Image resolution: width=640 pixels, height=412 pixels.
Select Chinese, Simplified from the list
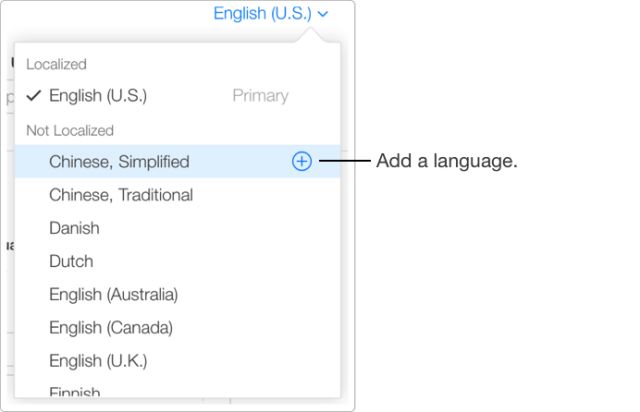[x=119, y=162]
